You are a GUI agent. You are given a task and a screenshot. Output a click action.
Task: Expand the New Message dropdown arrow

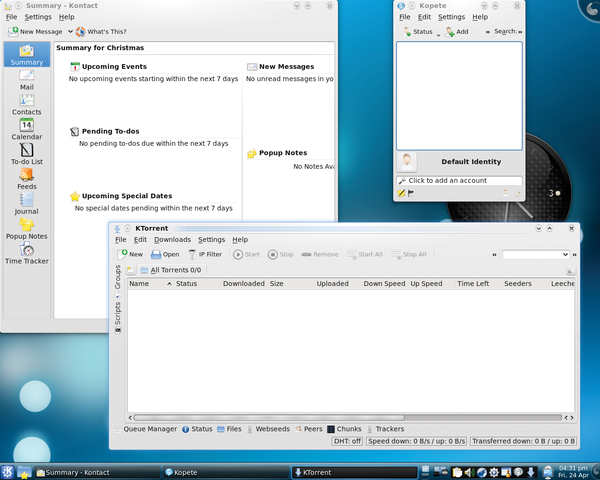point(70,31)
